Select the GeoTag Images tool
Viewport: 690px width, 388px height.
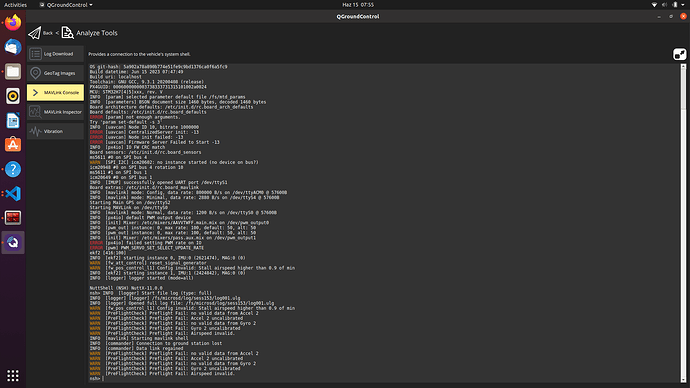pos(55,73)
